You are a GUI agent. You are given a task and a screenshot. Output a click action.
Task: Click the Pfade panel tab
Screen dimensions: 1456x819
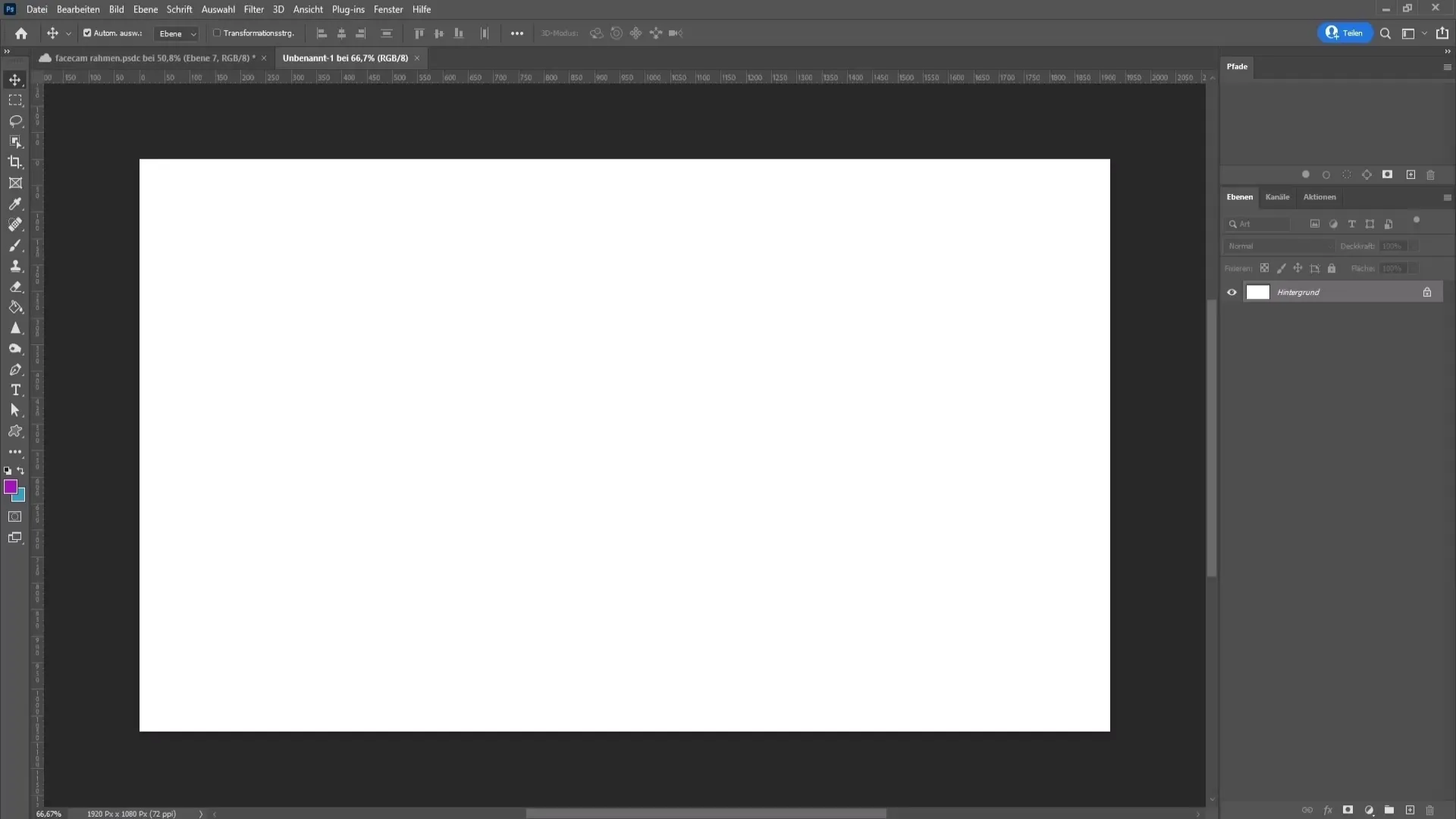pyautogui.click(x=1237, y=66)
